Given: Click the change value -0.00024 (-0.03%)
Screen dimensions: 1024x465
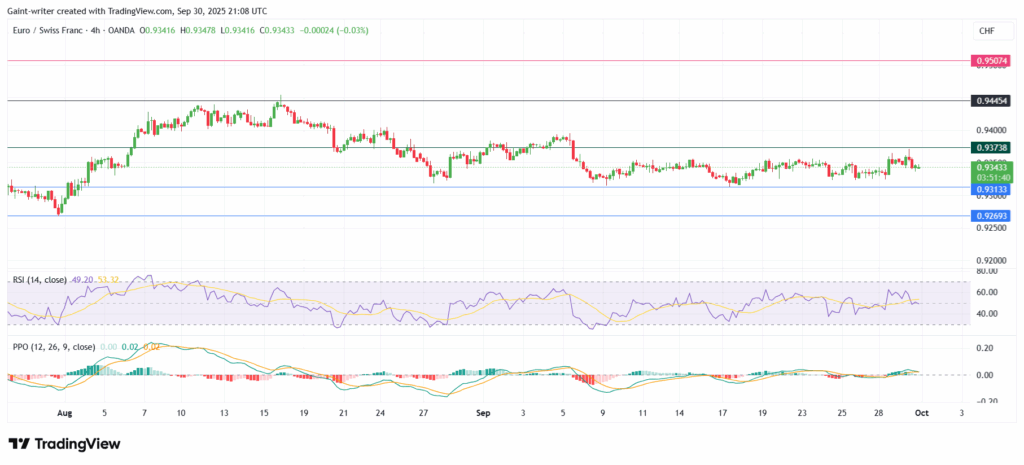Looking at the screenshot, I should (336, 31).
